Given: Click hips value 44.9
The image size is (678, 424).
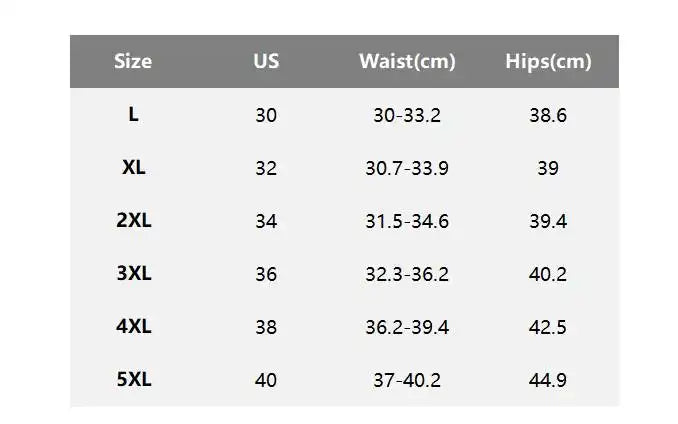Looking at the screenshot, I should tap(548, 380).
